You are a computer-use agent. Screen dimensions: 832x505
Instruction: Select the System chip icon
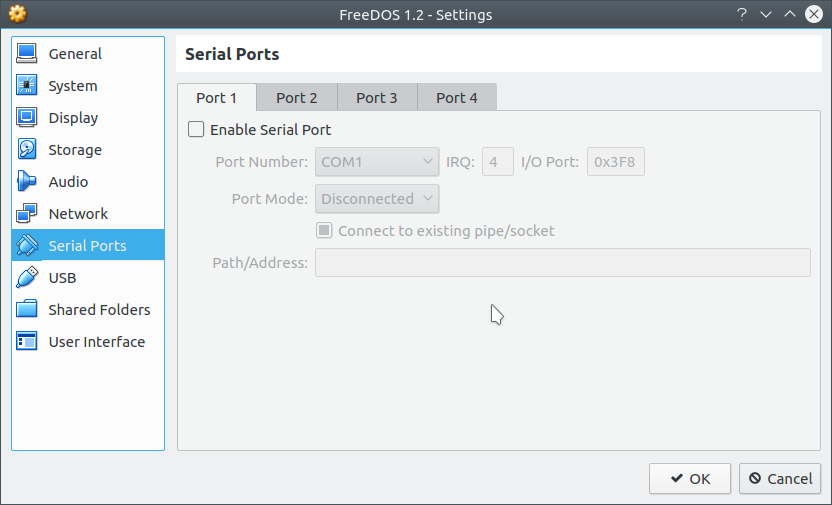pyautogui.click(x=27, y=85)
